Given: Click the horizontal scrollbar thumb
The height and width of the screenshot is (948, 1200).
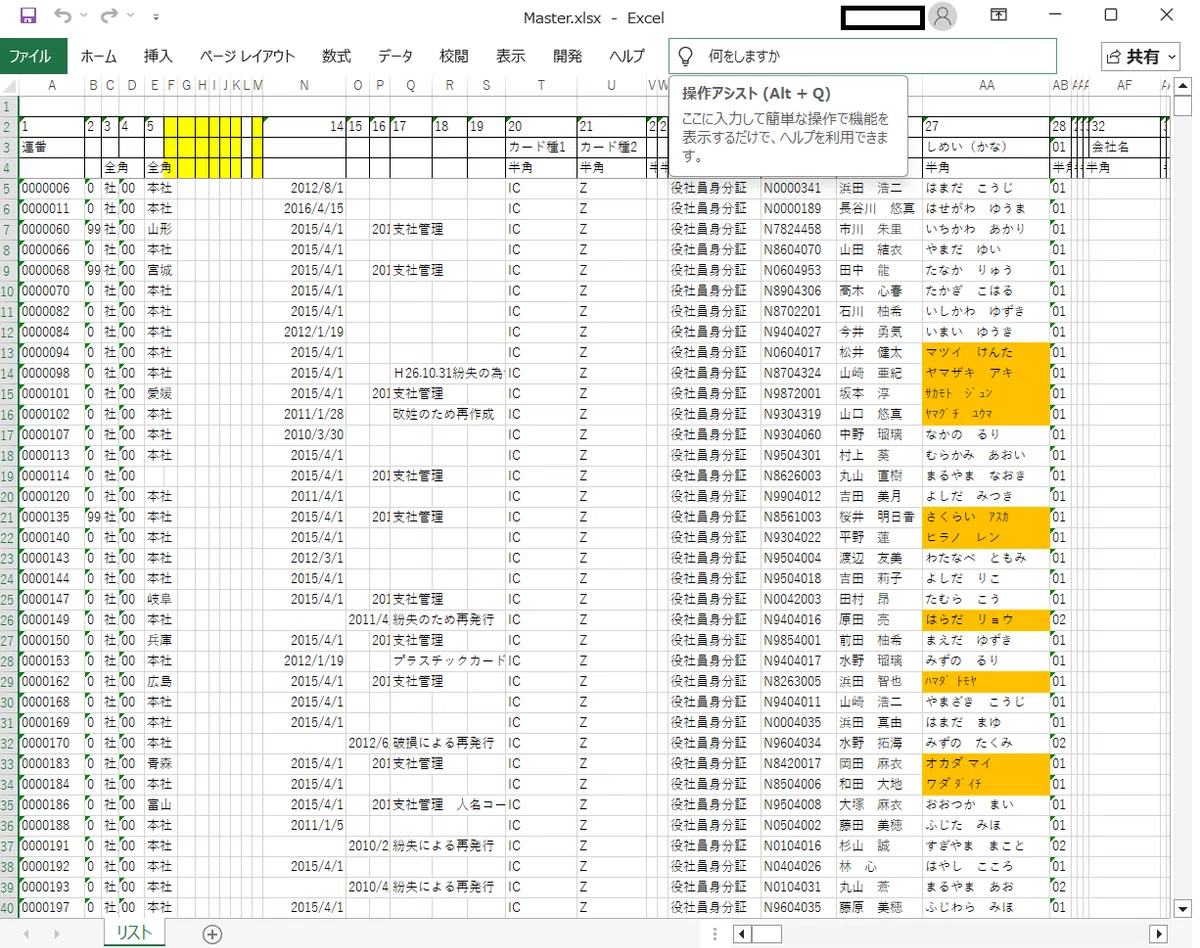Looking at the screenshot, I should [x=767, y=934].
